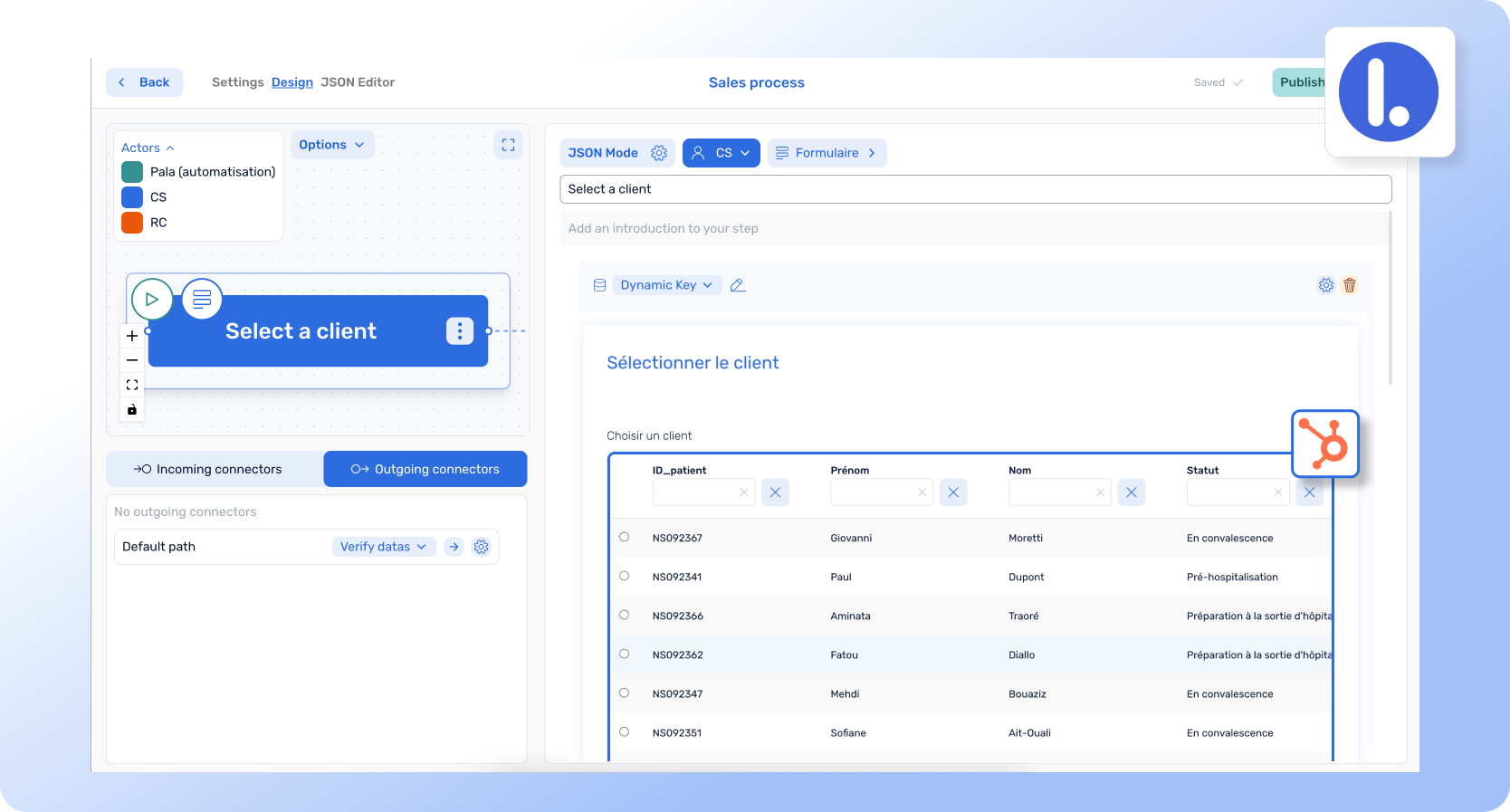Click the Back button
1510x812 pixels.
pyautogui.click(x=145, y=82)
